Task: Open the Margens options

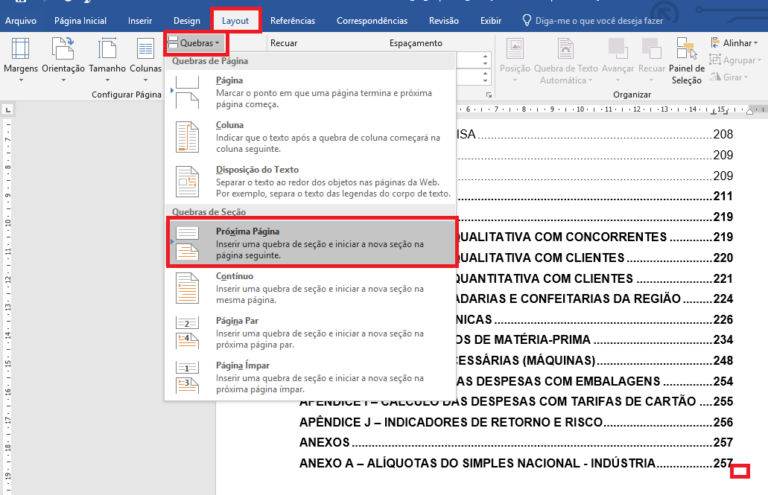Action: pos(21,60)
